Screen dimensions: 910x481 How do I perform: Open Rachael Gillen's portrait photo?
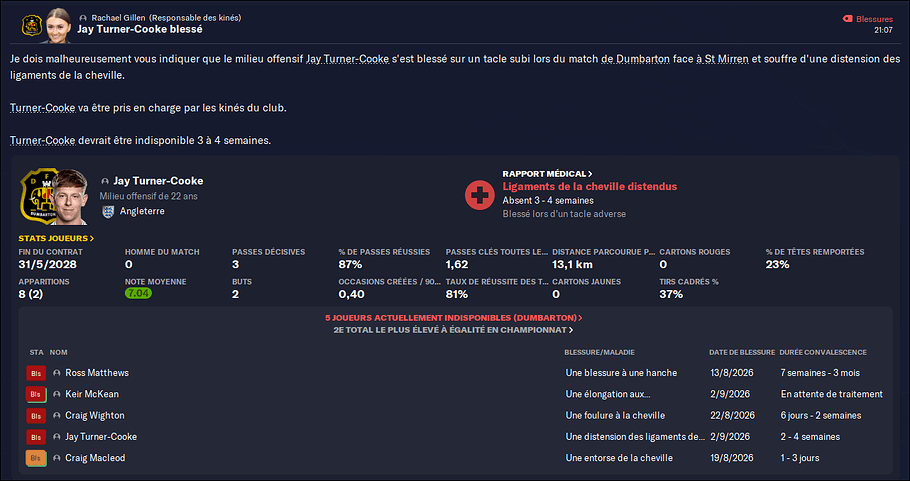(x=57, y=26)
